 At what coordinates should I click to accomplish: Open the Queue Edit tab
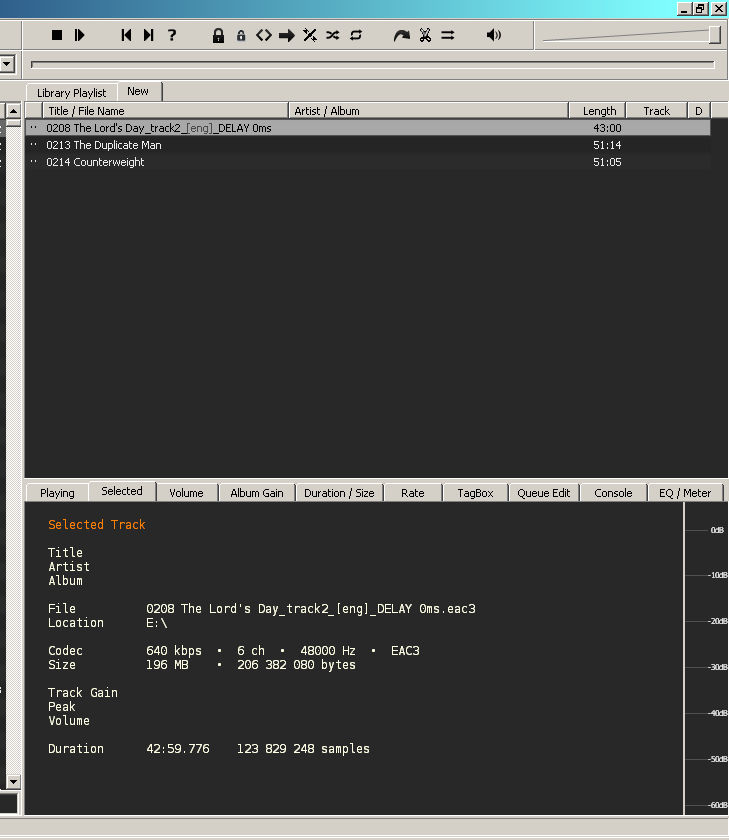(544, 493)
